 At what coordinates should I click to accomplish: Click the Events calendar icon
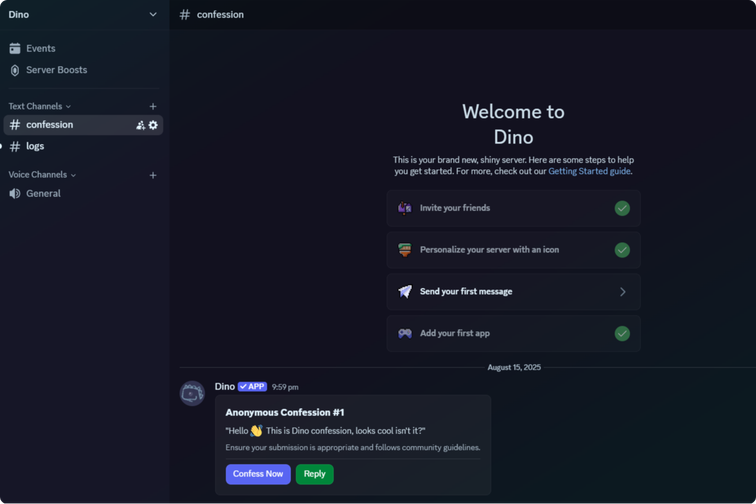coord(15,48)
